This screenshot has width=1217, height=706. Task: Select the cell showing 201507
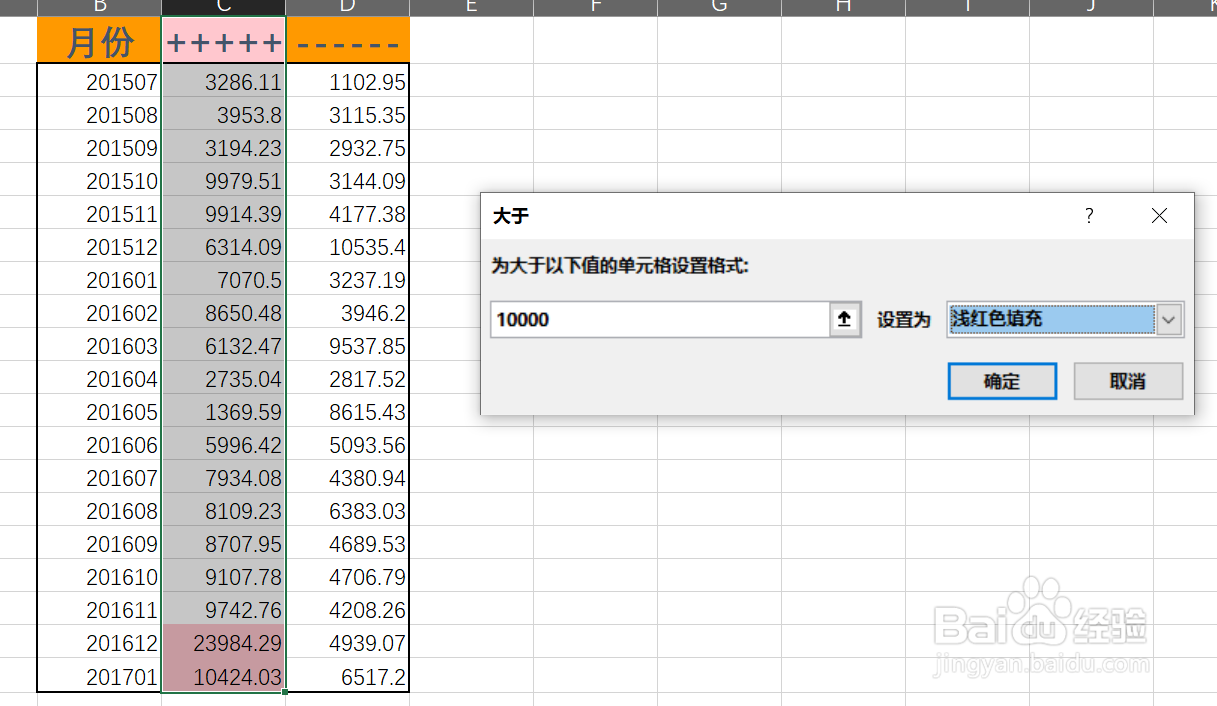pos(99,82)
